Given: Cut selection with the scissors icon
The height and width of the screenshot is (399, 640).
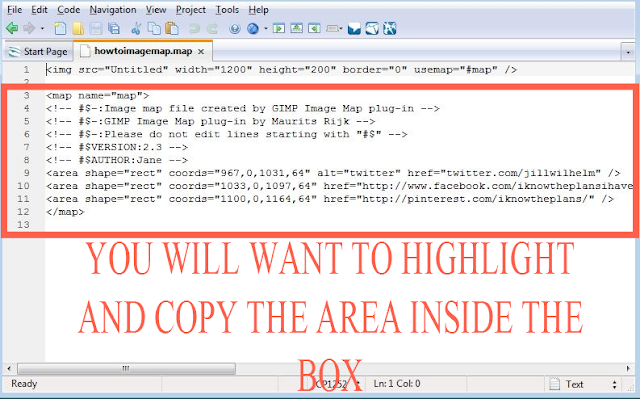Looking at the screenshot, I should pos(136,29).
